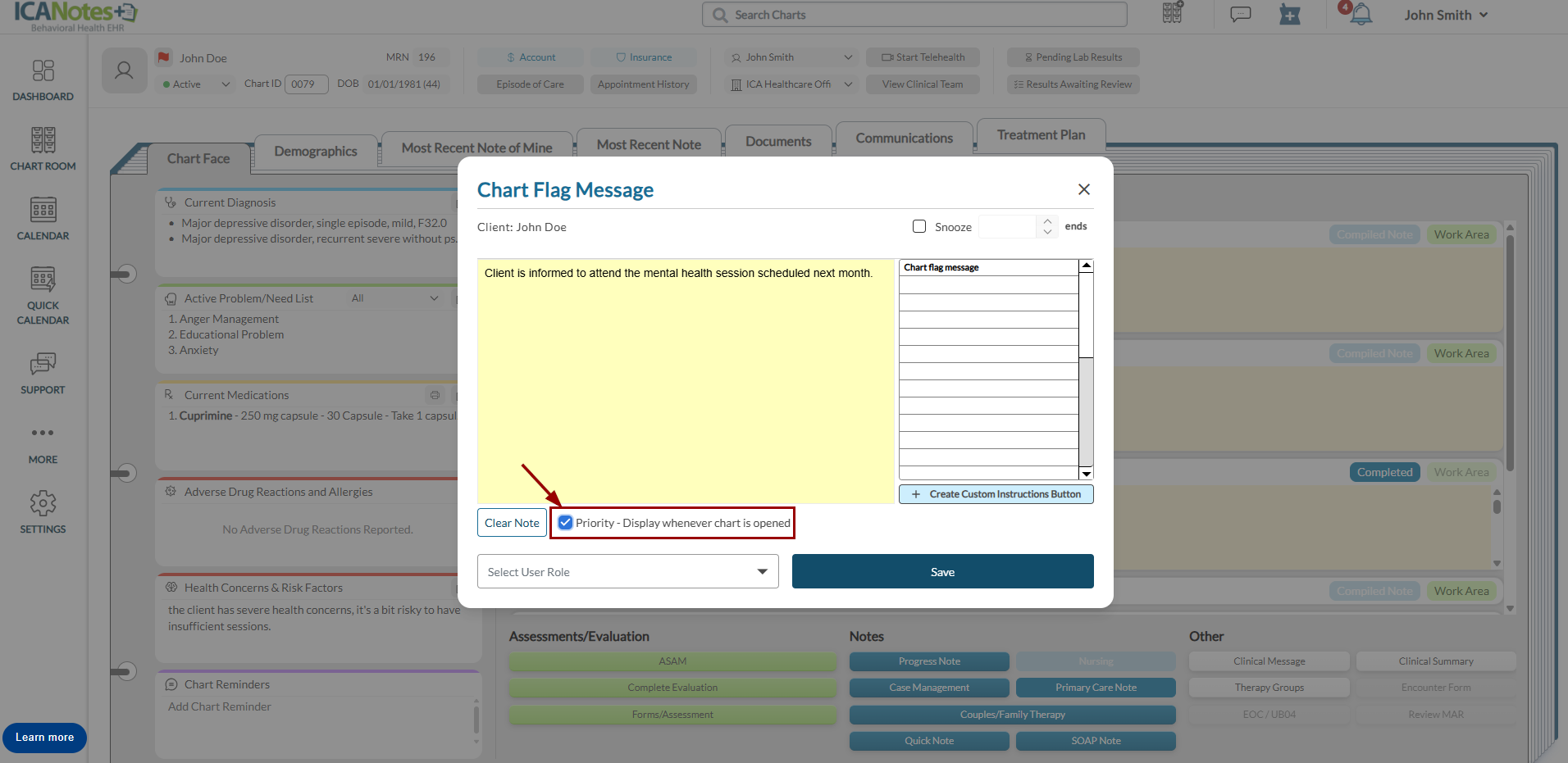Click the Completed note badge
Image resolution: width=1568 pixels, height=763 pixels.
pyautogui.click(x=1384, y=472)
